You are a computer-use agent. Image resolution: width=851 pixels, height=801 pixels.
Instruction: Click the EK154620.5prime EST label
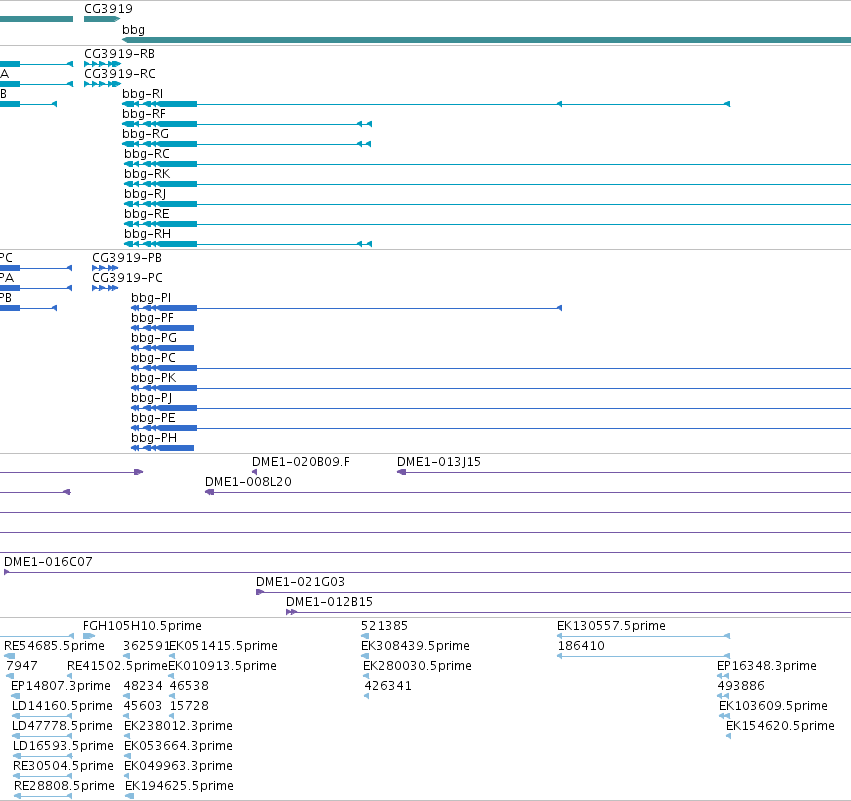tap(780, 726)
